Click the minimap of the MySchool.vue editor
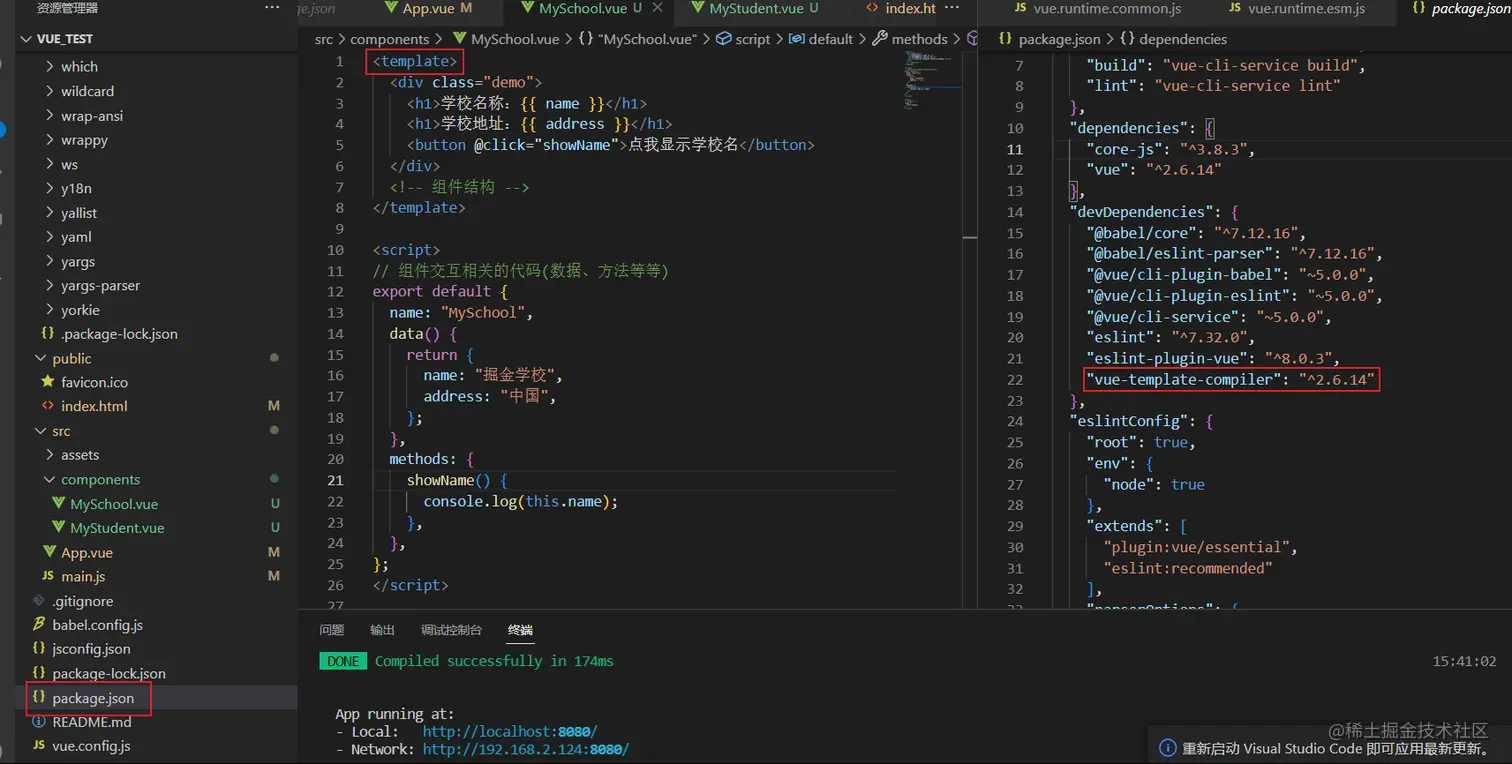1512x764 pixels. tap(933, 80)
